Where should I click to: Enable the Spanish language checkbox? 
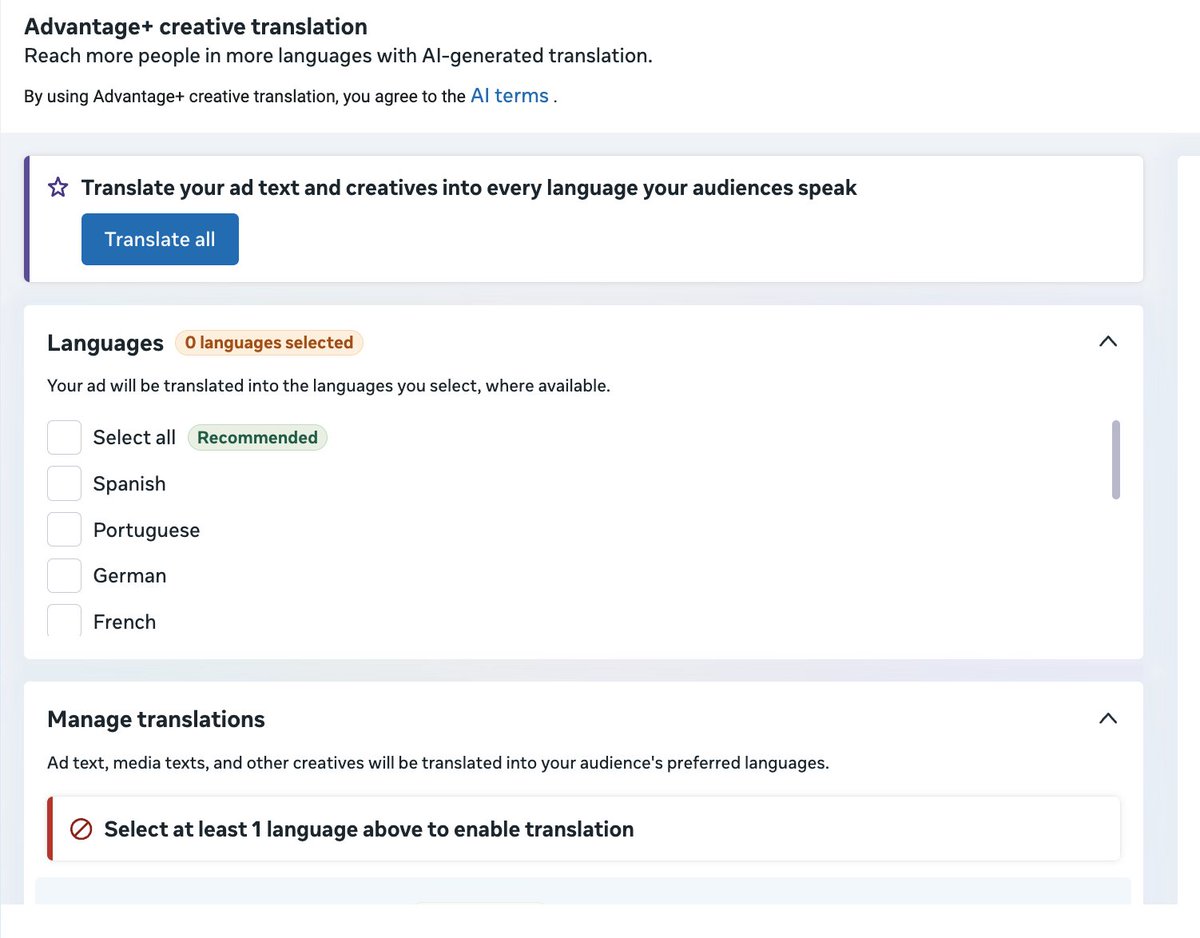click(64, 483)
